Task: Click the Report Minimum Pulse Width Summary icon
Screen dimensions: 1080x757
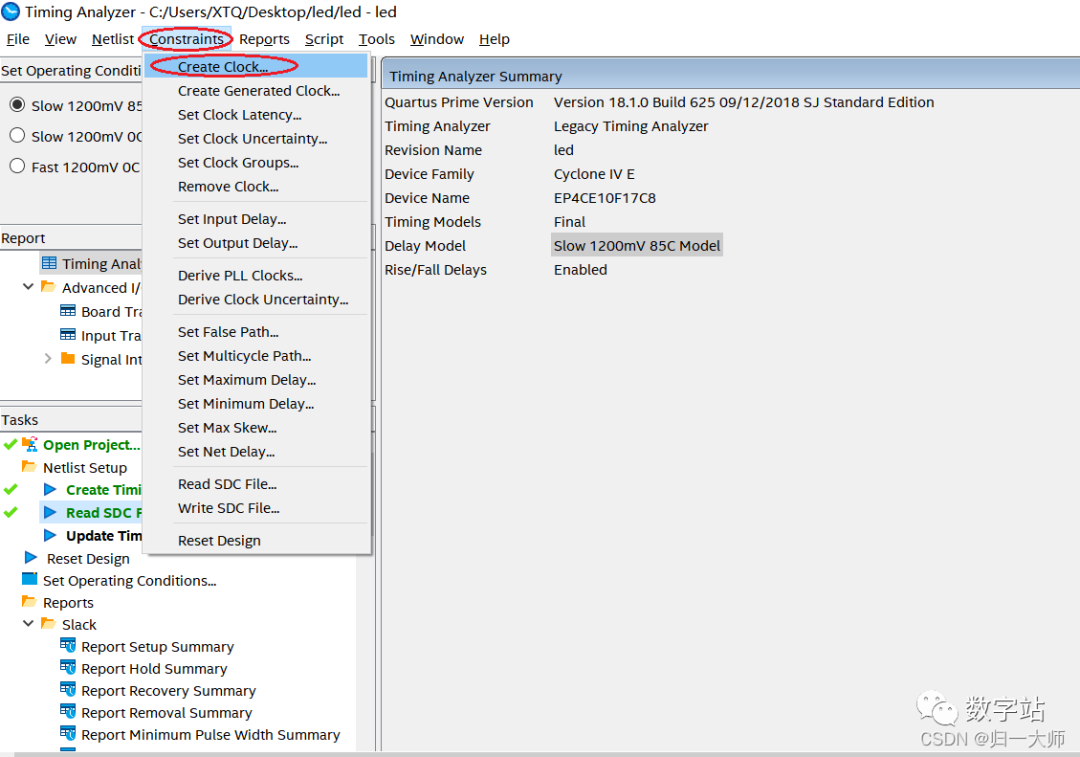Action: [x=68, y=734]
